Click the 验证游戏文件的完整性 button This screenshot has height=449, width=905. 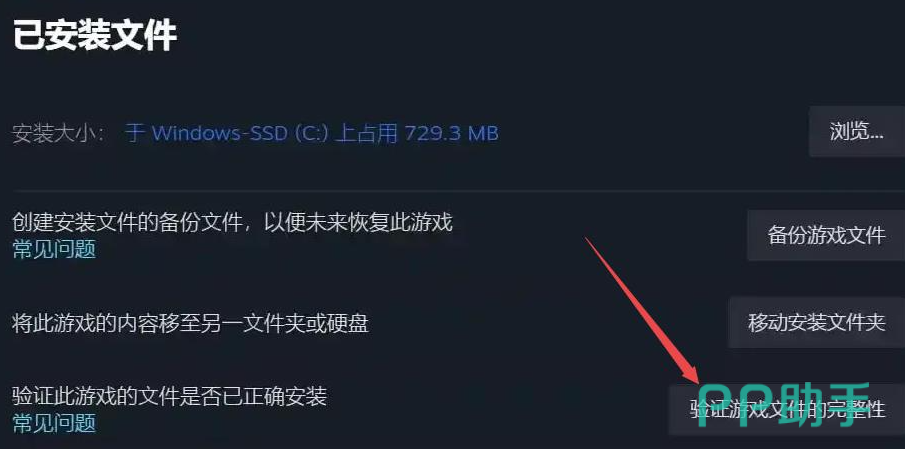click(x=787, y=410)
